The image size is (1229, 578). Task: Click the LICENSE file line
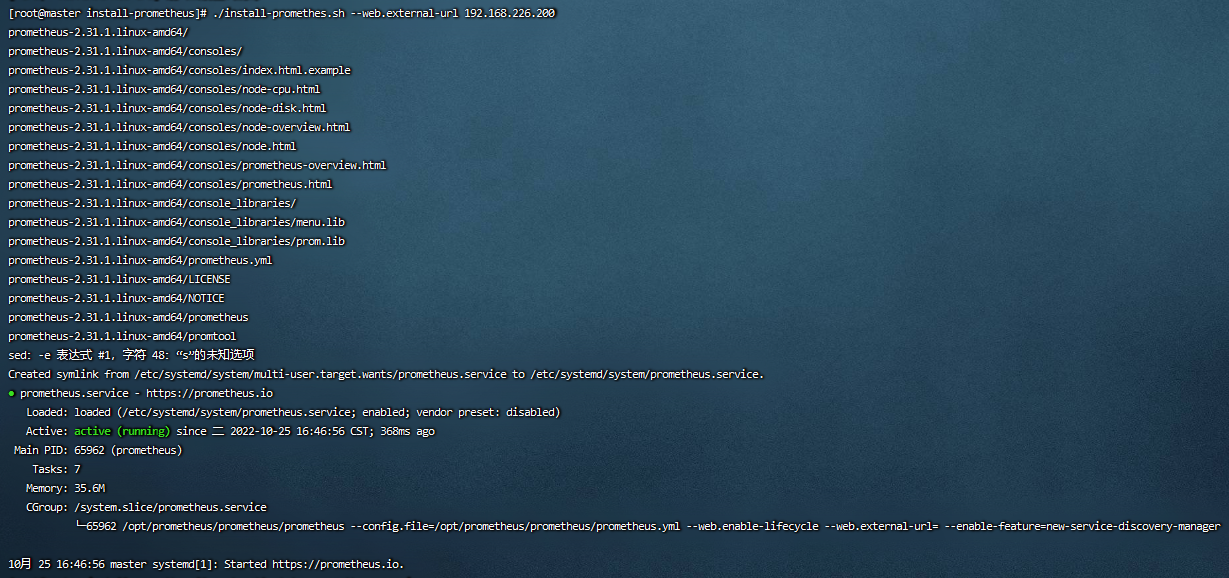point(119,279)
